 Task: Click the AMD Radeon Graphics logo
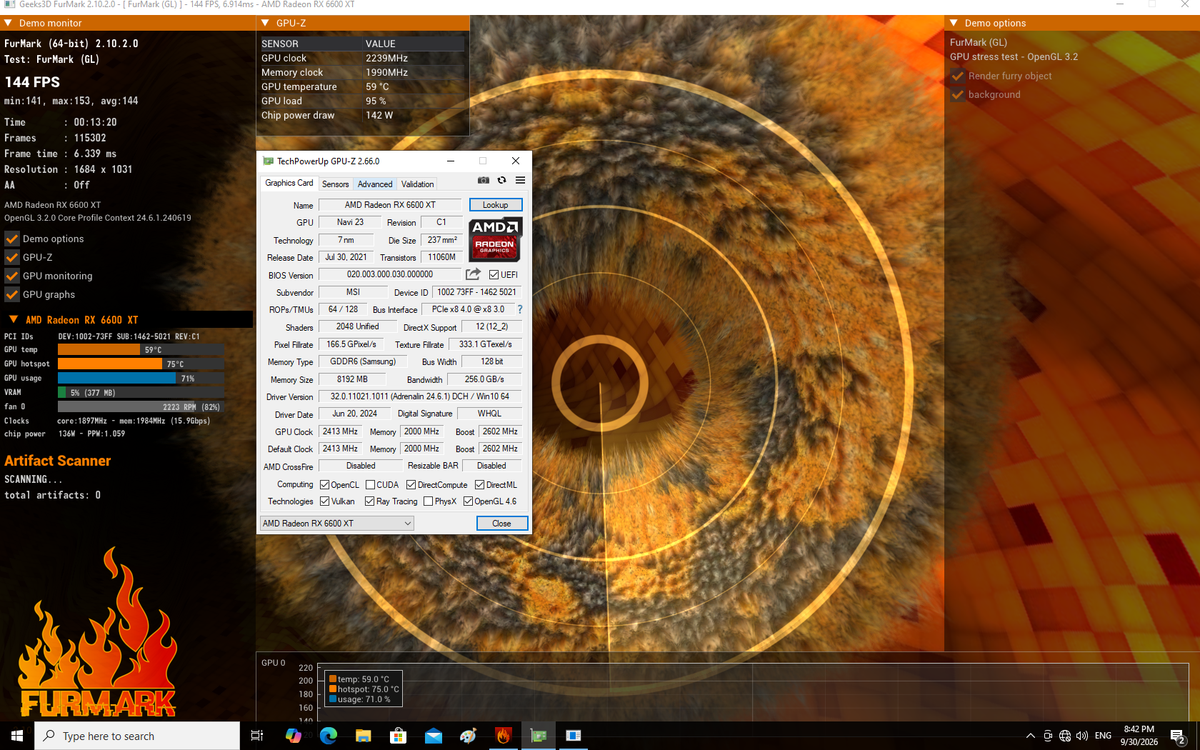pyautogui.click(x=496, y=239)
